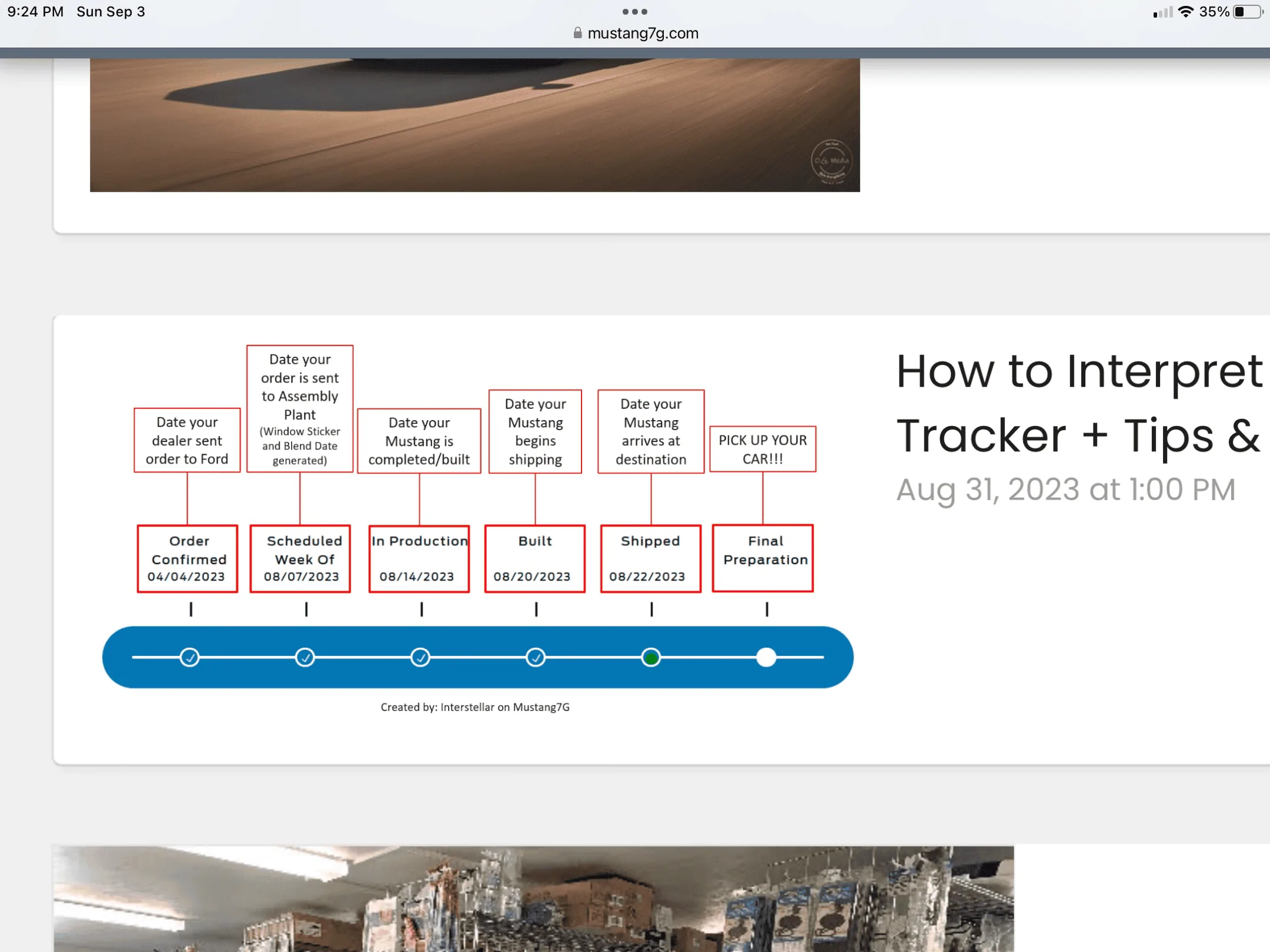Screen dimensions: 1270x952
Task: Tap the cellular signal bars icon
Action: point(1162,12)
